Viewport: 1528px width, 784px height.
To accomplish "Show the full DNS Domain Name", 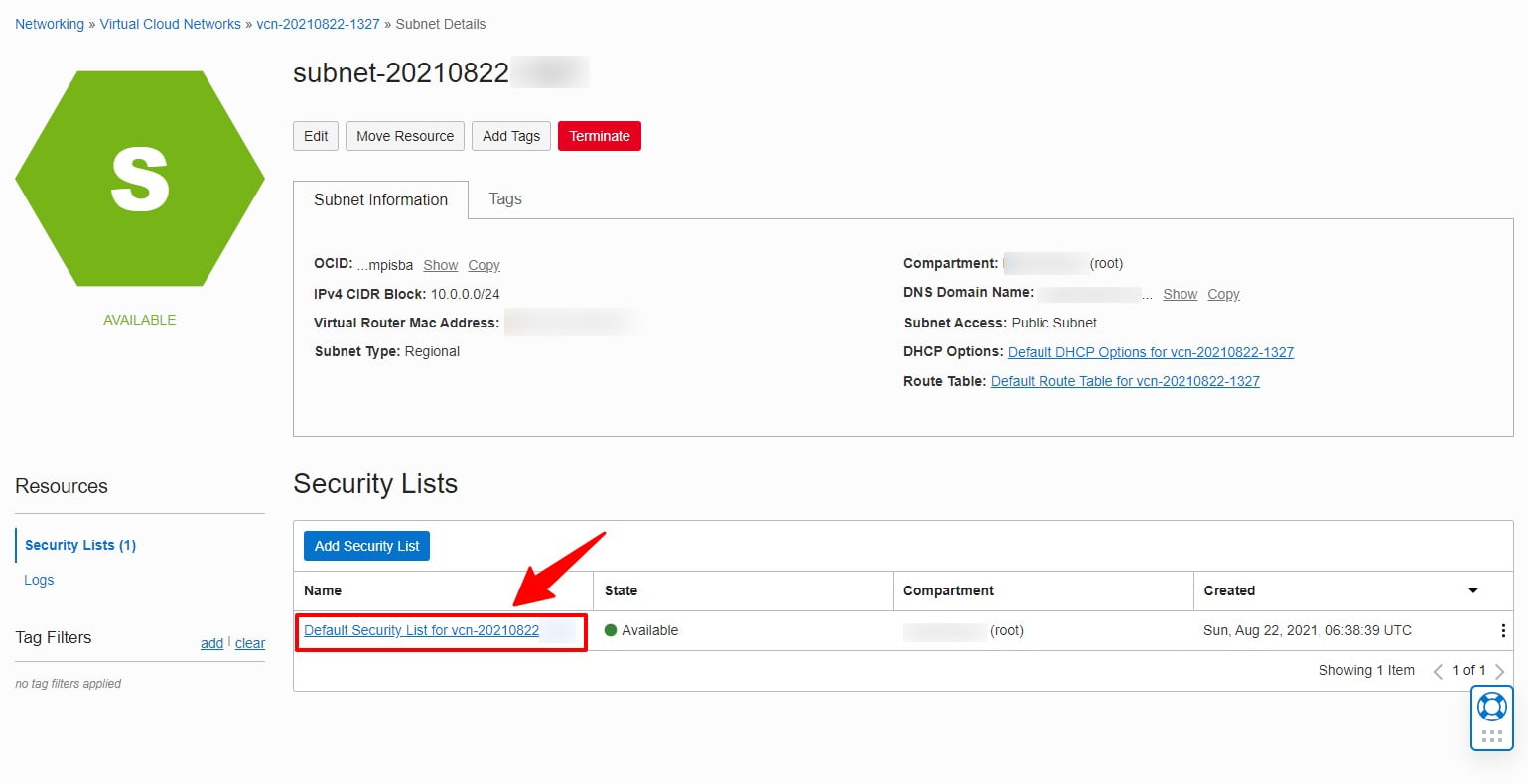I will 1180,294.
